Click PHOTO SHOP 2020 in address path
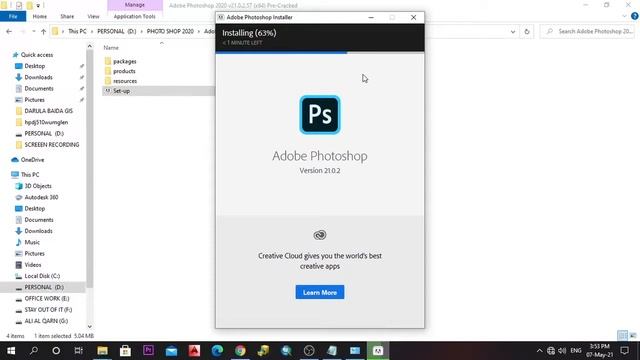Viewport: 640px width, 360px height. coord(170,31)
